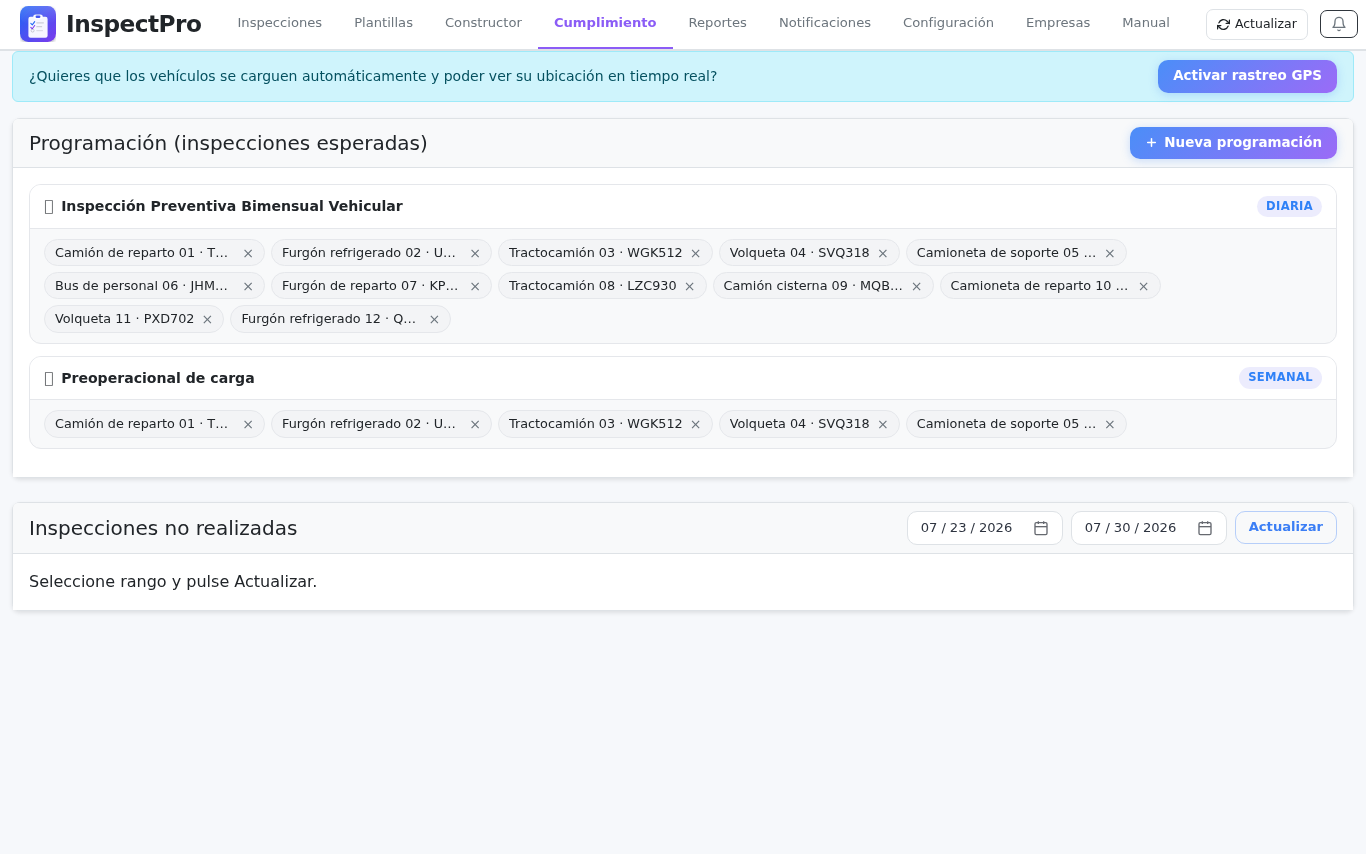Click the Inspecciones no realizadas heading

click(x=163, y=528)
